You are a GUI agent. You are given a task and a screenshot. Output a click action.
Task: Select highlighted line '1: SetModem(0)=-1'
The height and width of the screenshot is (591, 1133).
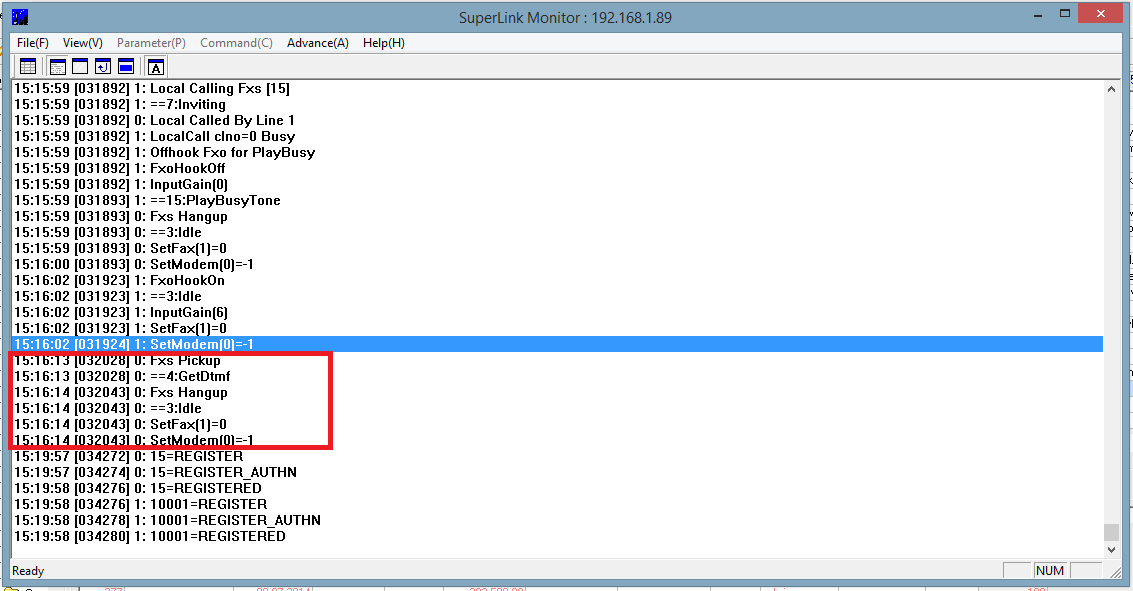tap(558, 344)
